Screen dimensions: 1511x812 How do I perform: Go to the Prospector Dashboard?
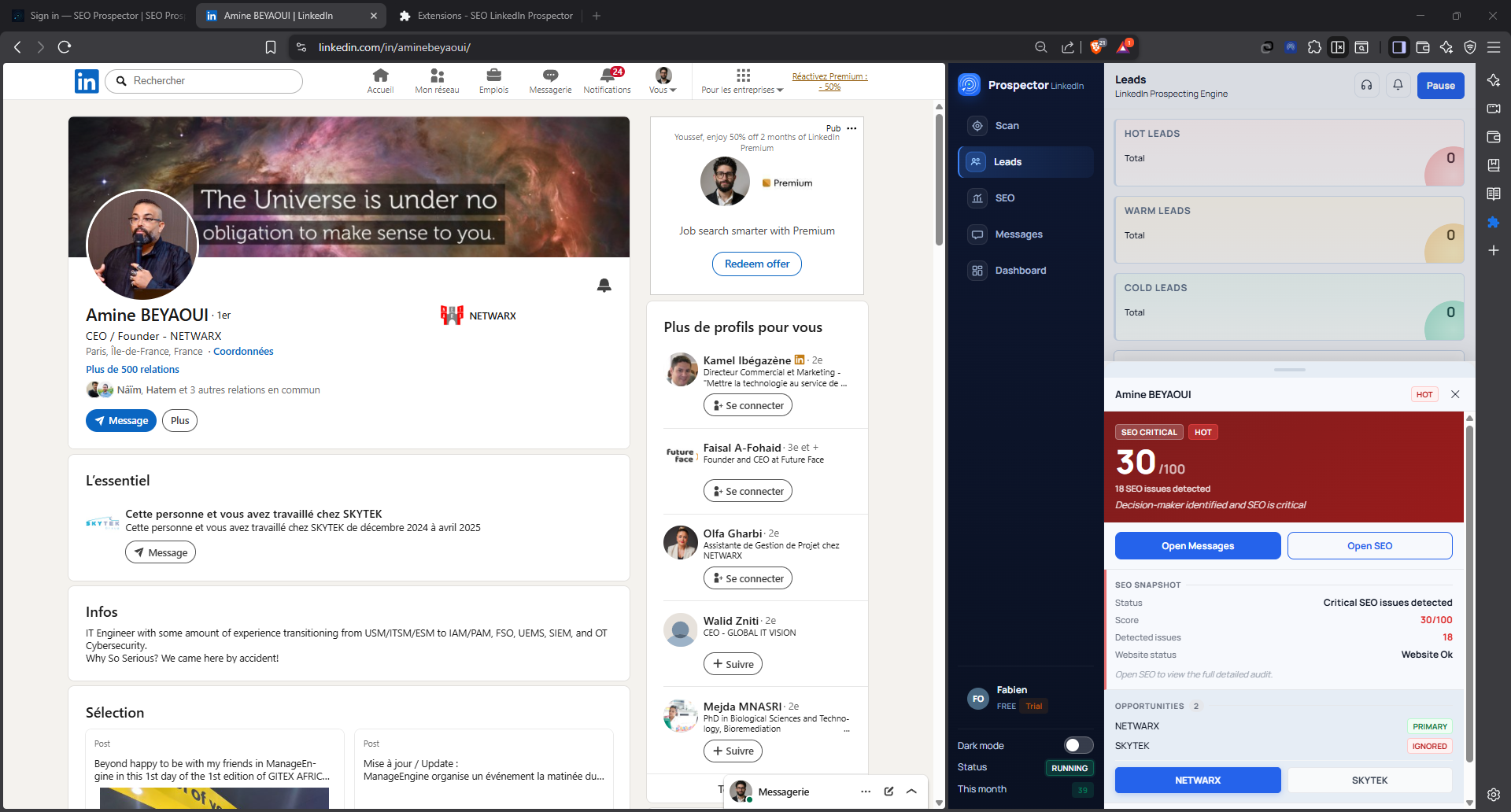[1020, 271]
